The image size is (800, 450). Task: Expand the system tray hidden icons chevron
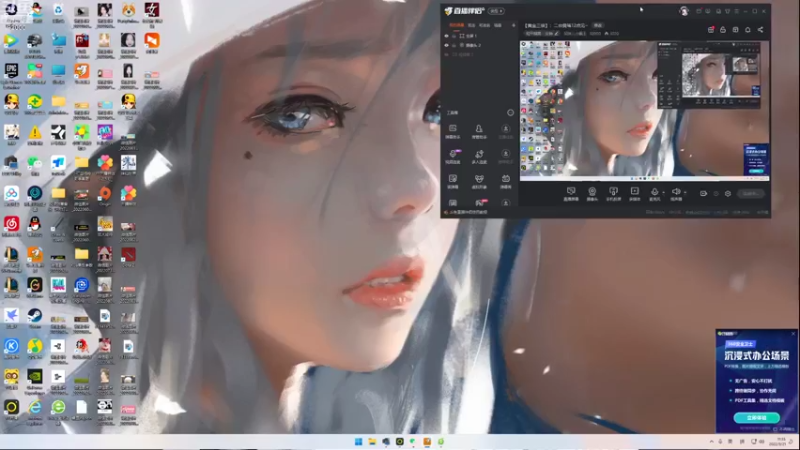click(712, 442)
